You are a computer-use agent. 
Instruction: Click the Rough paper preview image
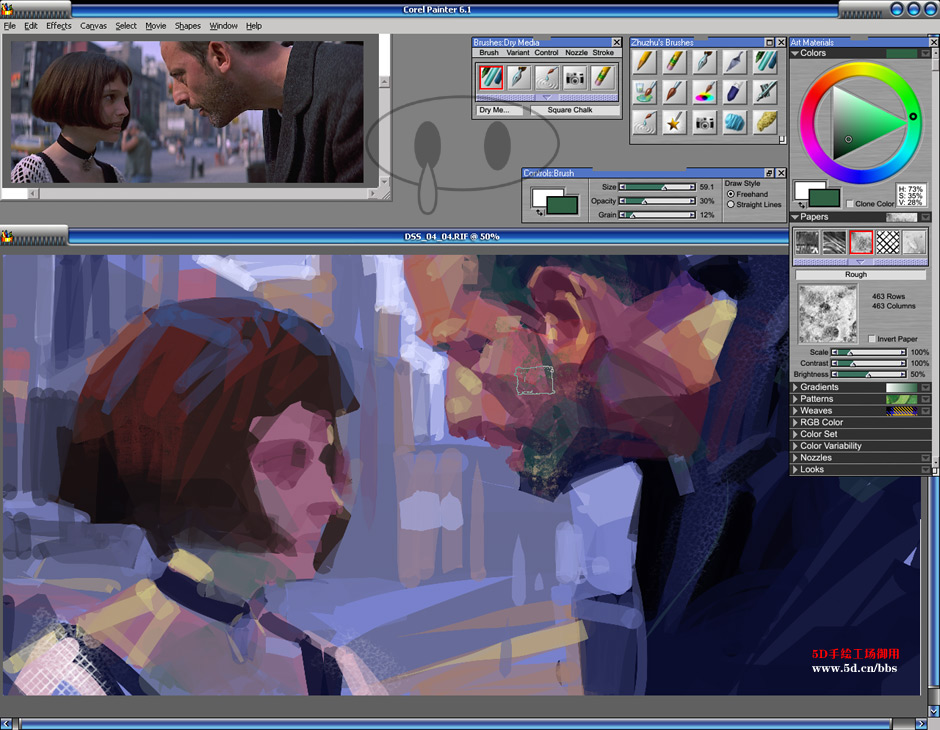tap(828, 313)
